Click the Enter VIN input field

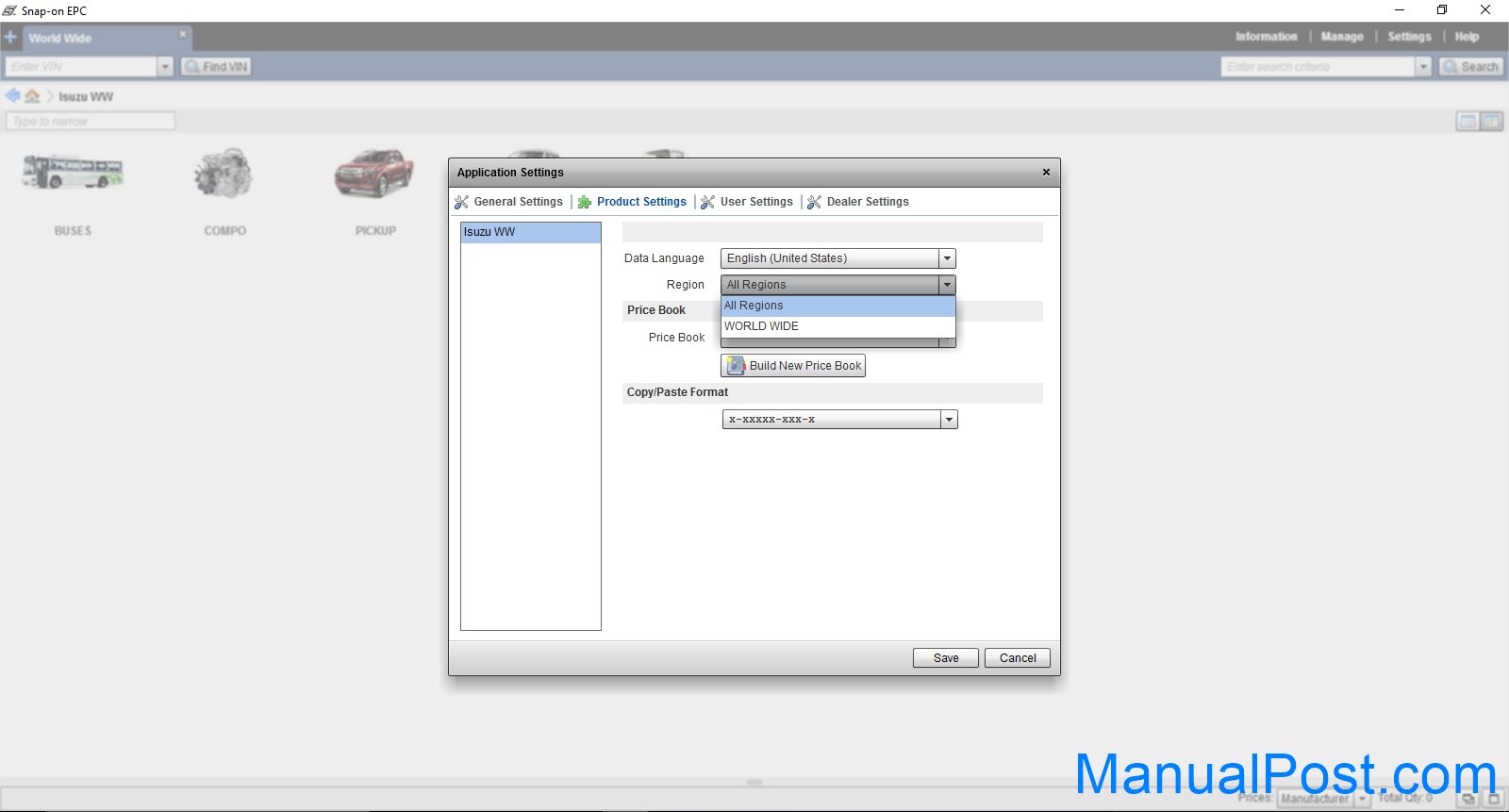pos(81,67)
